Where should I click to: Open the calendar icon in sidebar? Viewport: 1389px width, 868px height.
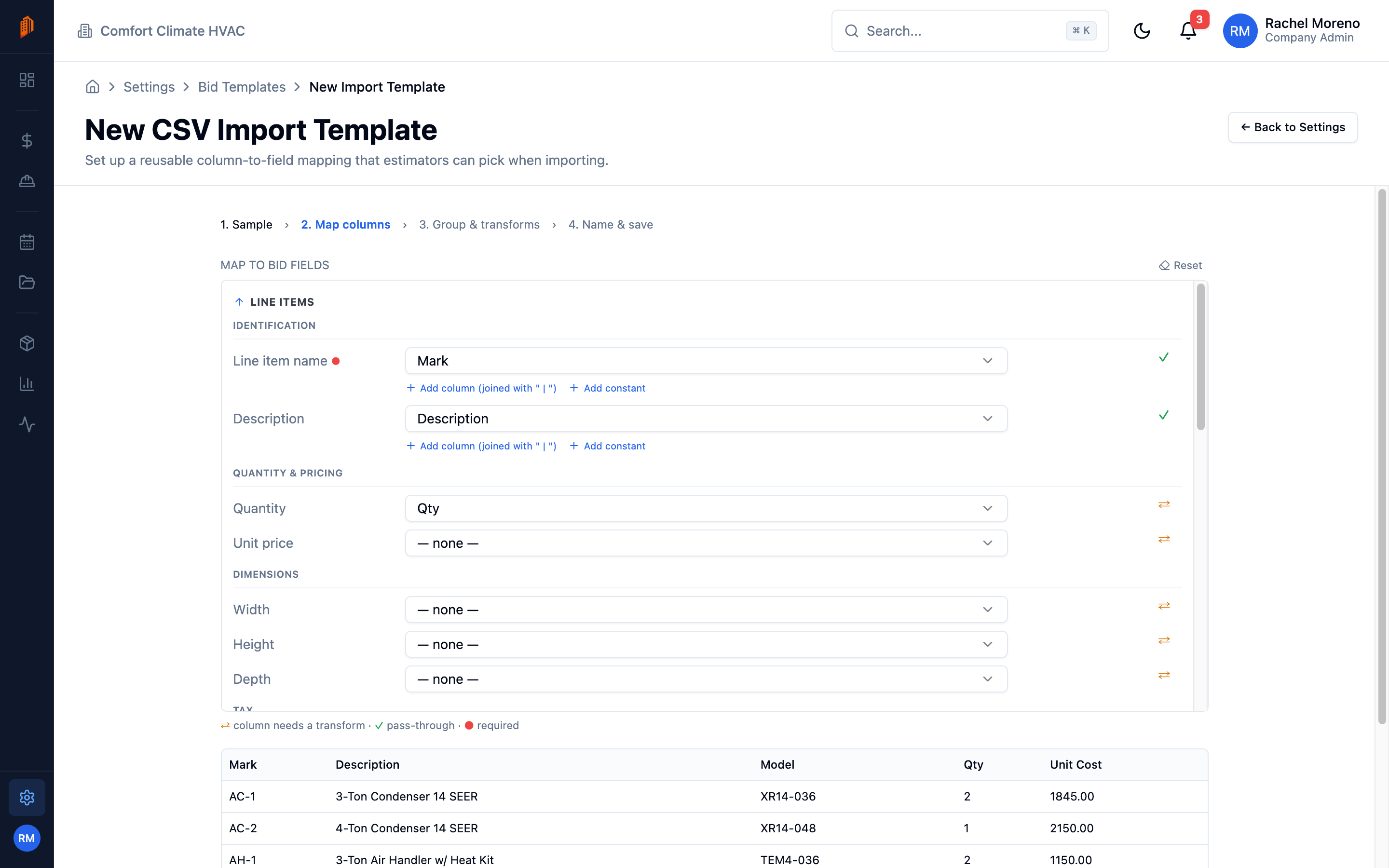tap(27, 242)
